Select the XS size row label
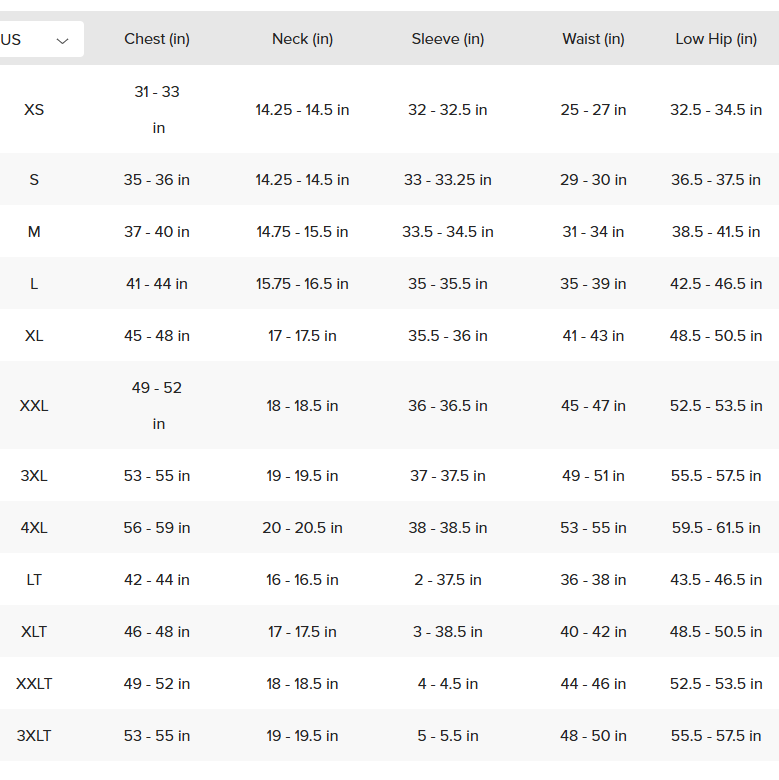Image resolution: width=779 pixels, height=780 pixels. 34,109
